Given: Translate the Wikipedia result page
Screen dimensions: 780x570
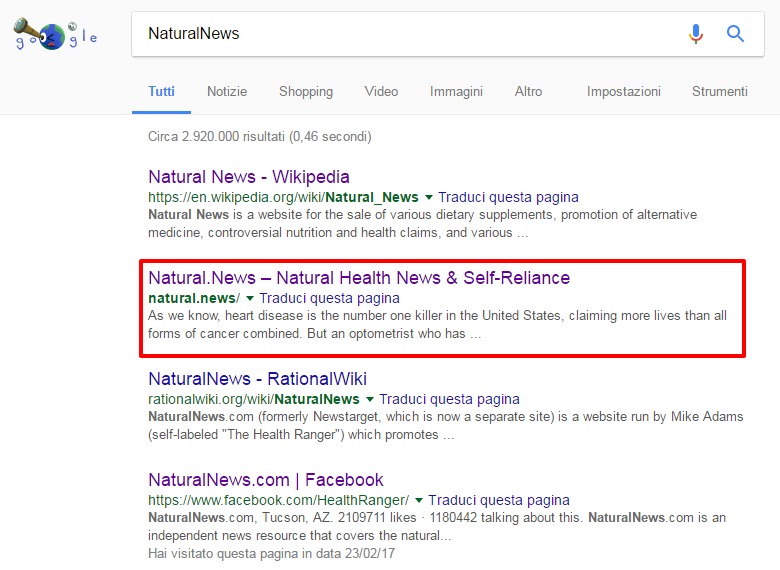Looking at the screenshot, I should pyautogui.click(x=508, y=197).
